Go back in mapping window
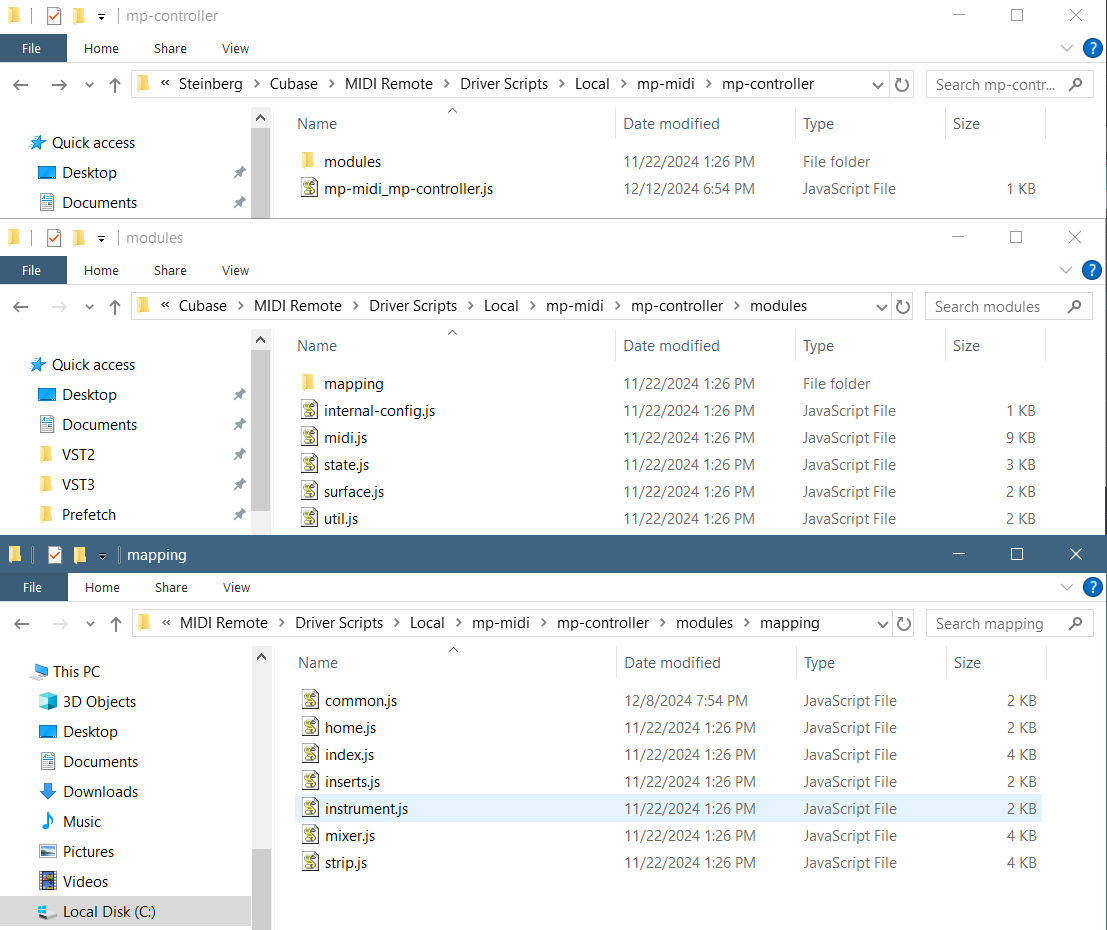The width and height of the screenshot is (1107, 930). [x=22, y=624]
